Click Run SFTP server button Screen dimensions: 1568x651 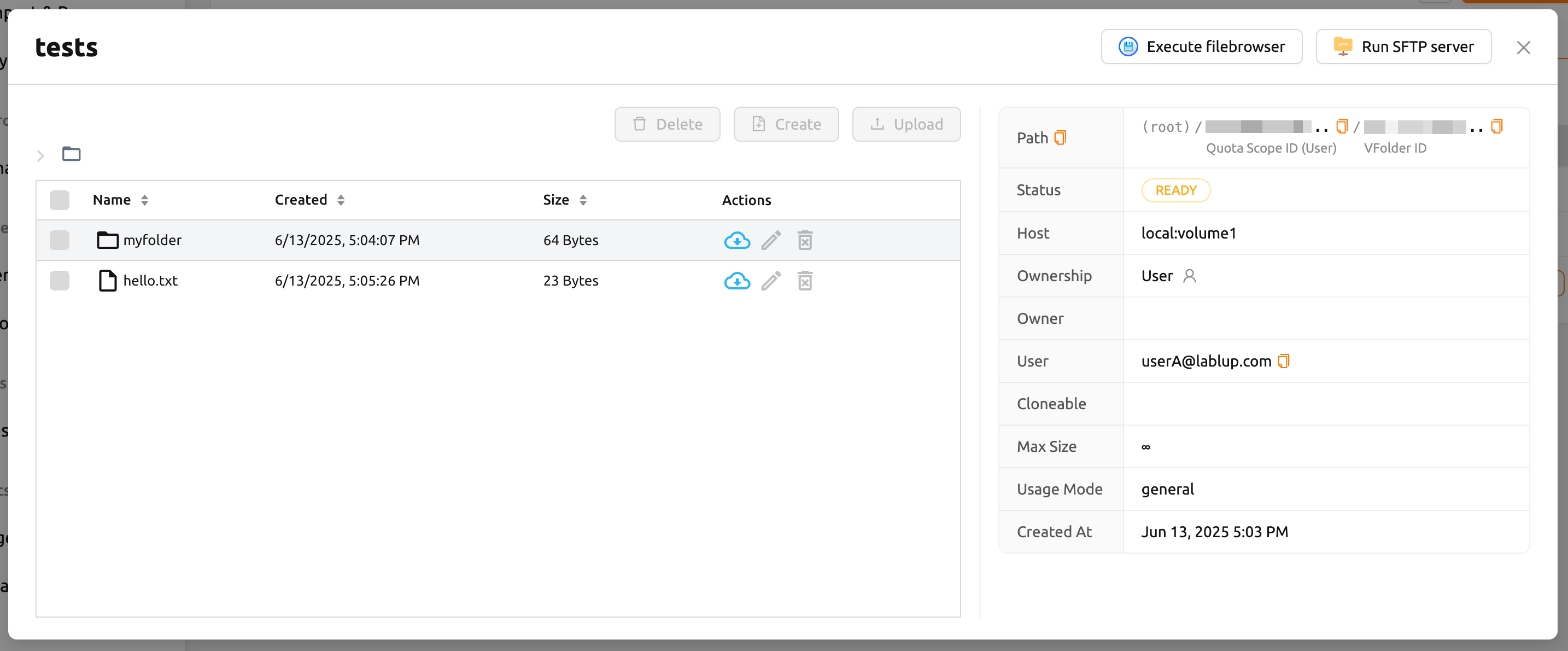pyautogui.click(x=1403, y=47)
